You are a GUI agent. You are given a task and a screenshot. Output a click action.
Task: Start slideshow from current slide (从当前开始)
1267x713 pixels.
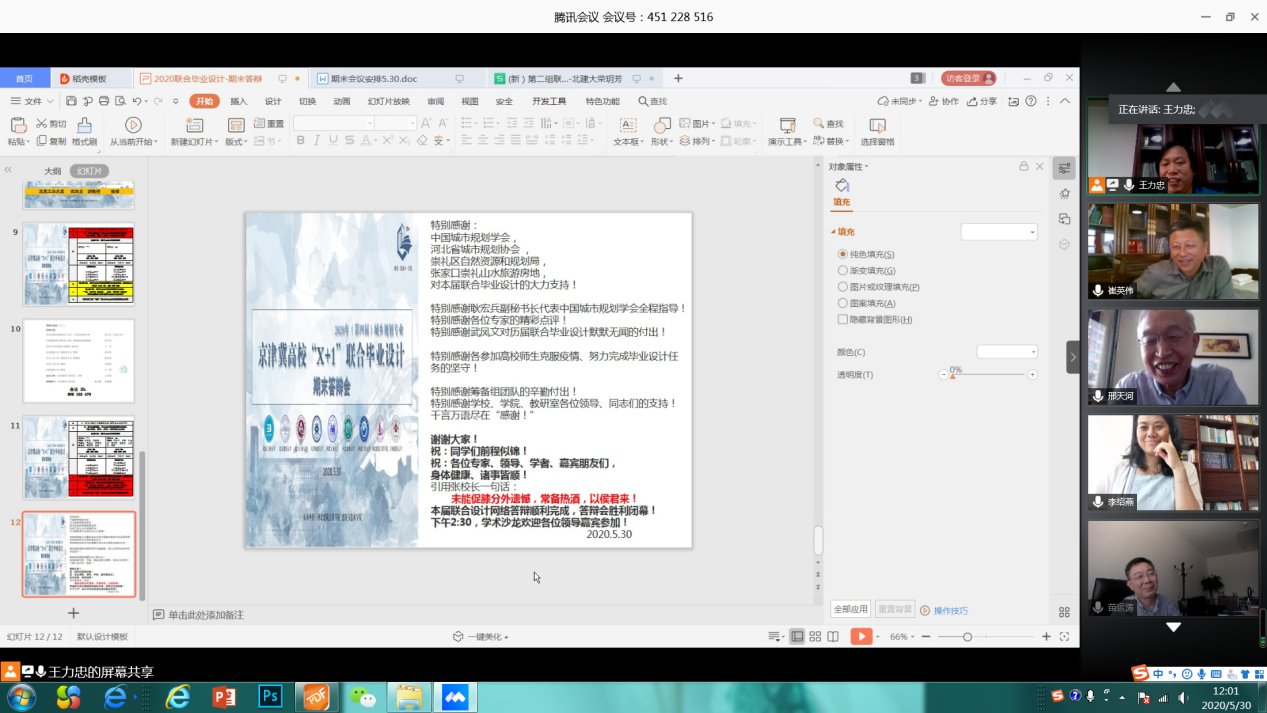point(133,125)
